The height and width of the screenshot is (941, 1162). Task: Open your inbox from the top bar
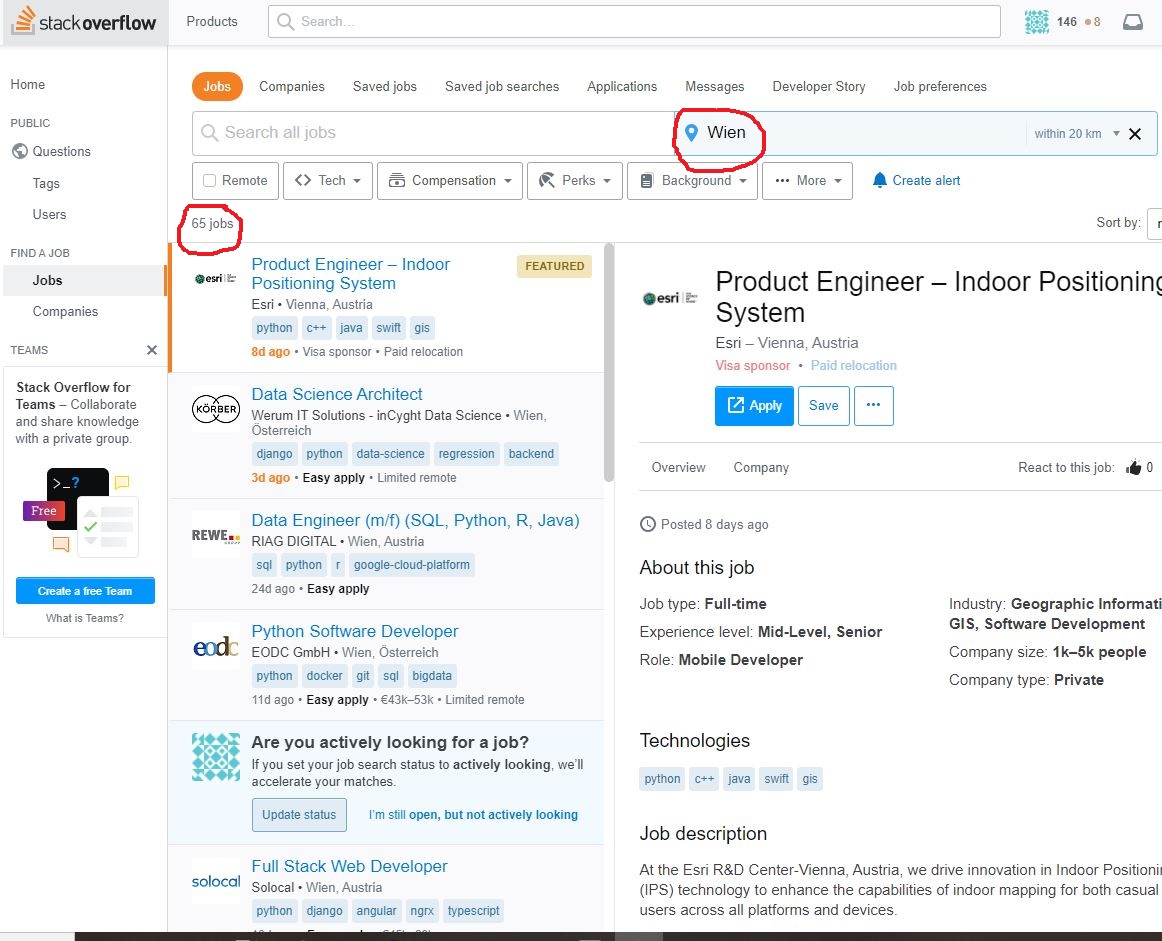1133,20
